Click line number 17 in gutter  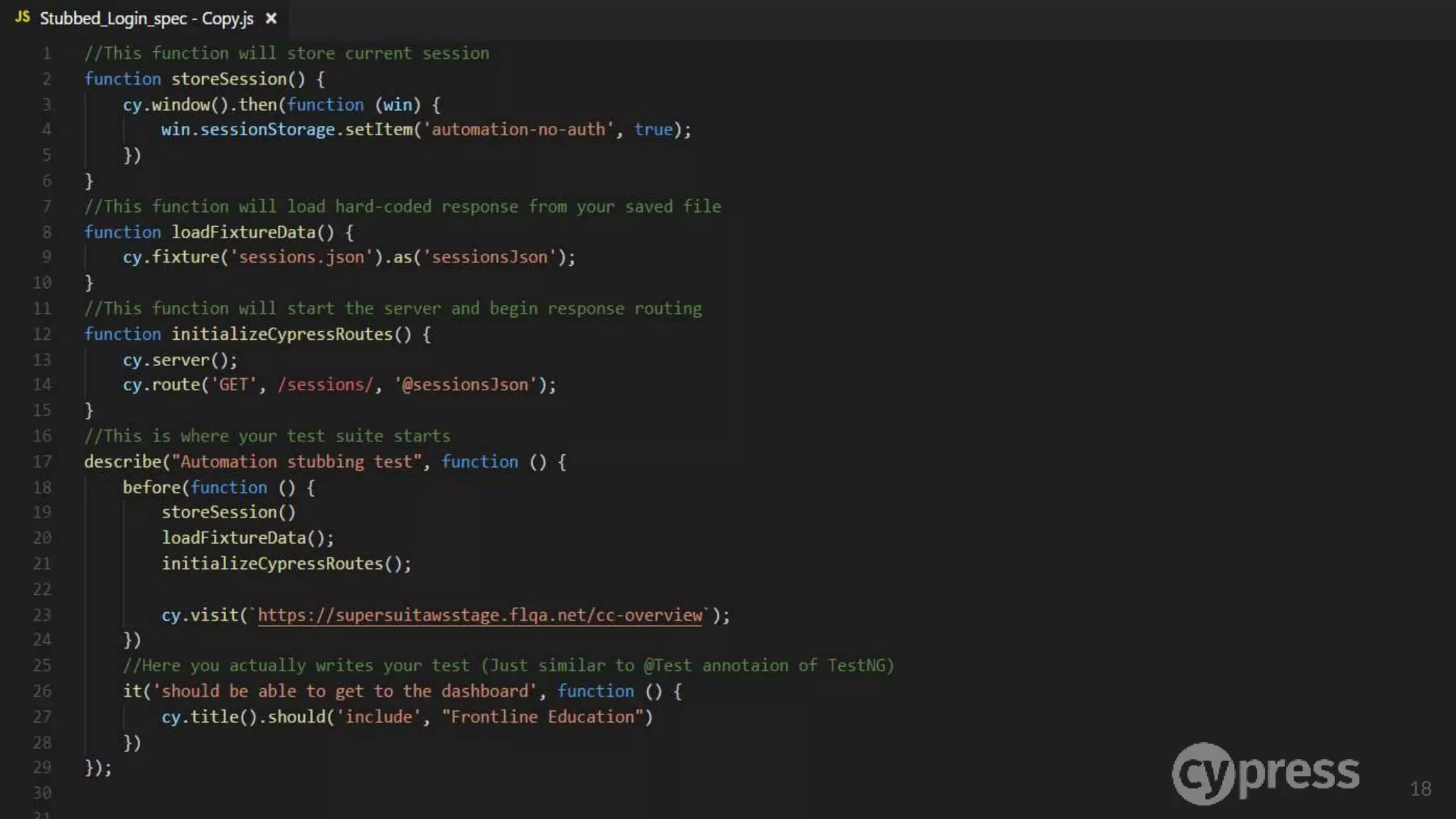[42, 462]
